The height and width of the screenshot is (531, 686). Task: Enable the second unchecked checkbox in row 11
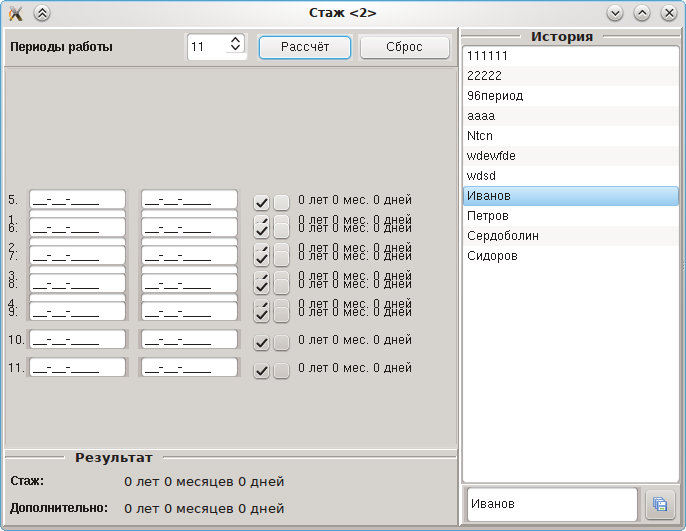[282, 371]
